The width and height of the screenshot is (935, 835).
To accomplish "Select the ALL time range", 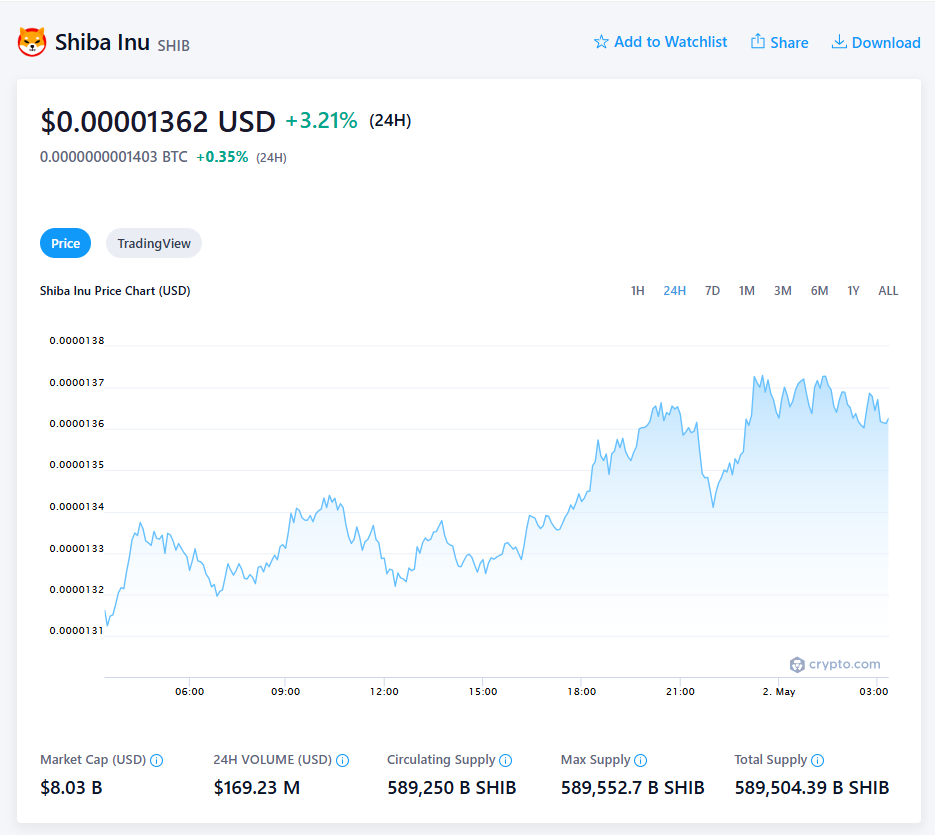I will (888, 291).
